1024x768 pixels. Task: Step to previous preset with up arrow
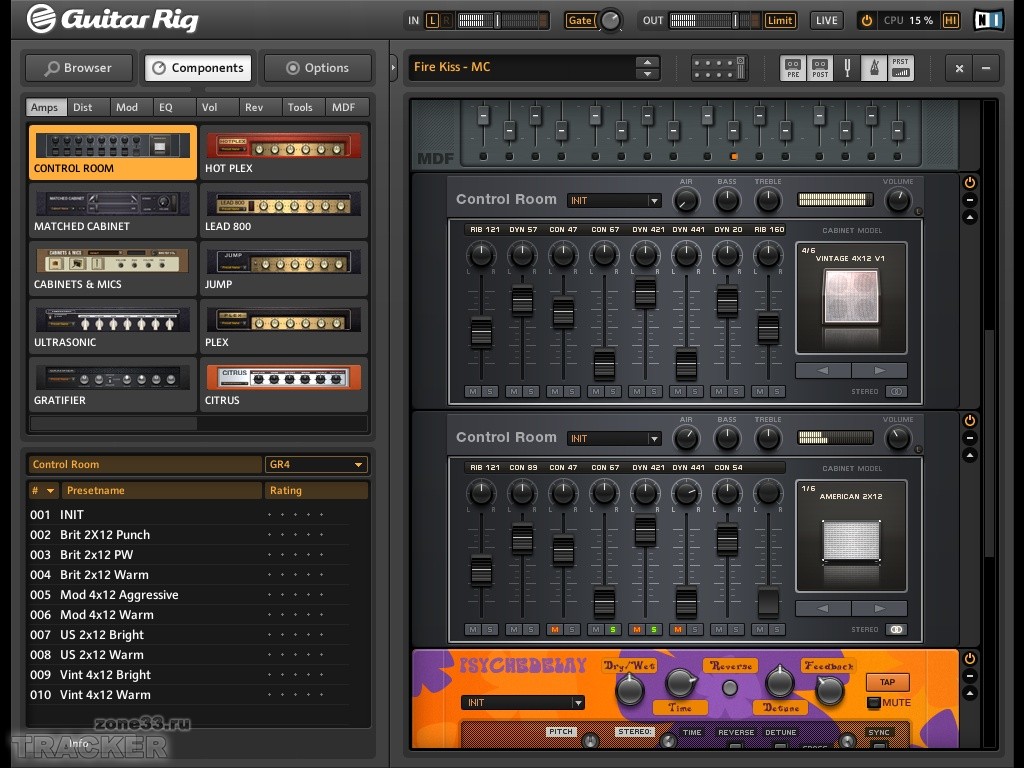pos(647,62)
